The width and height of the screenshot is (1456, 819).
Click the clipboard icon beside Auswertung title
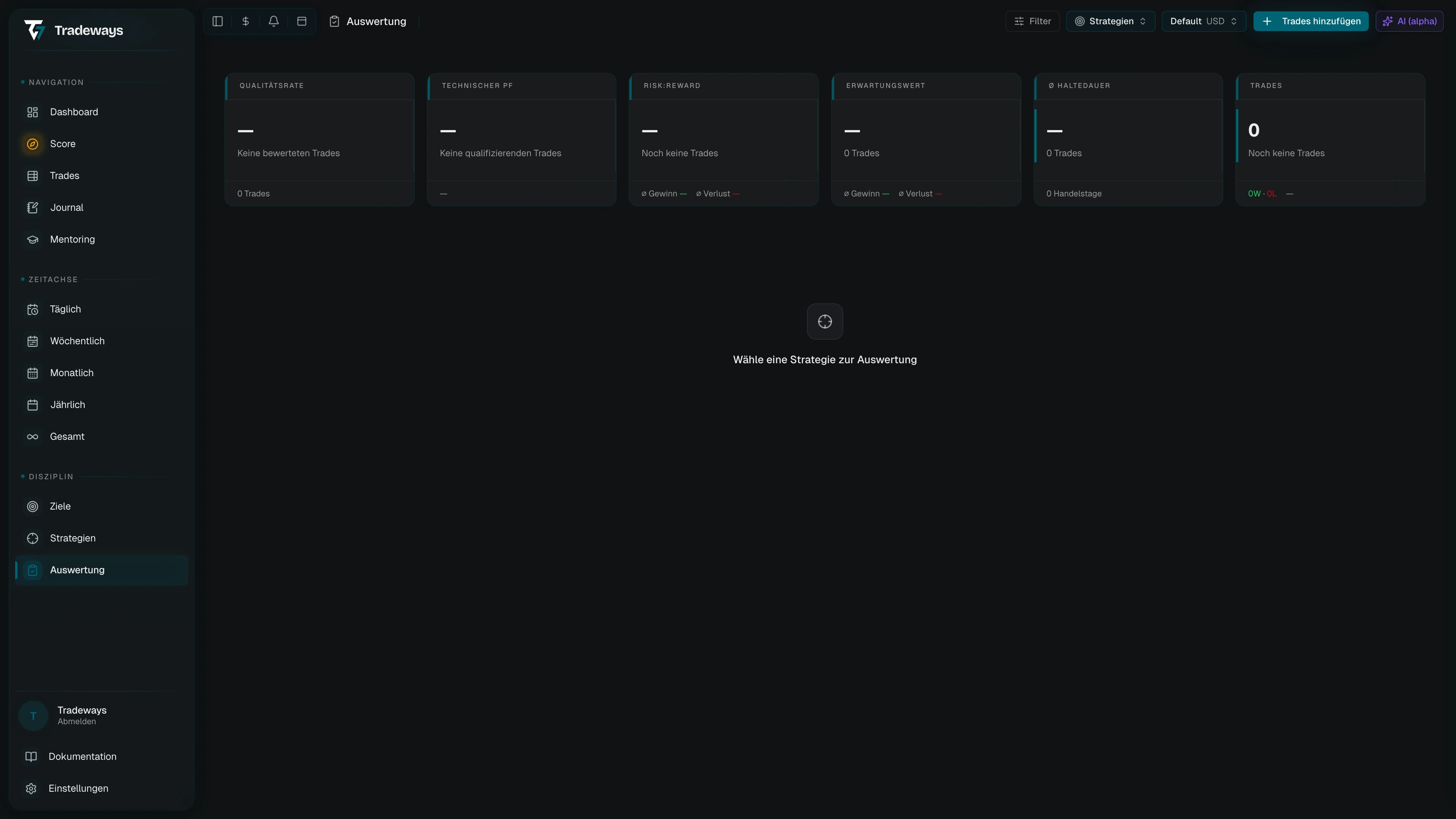(x=334, y=22)
